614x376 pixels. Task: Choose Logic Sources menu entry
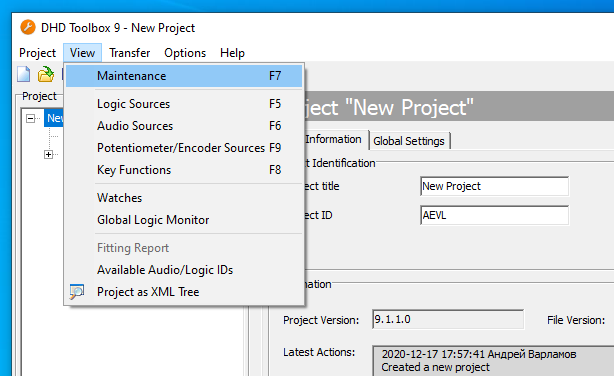point(184,104)
